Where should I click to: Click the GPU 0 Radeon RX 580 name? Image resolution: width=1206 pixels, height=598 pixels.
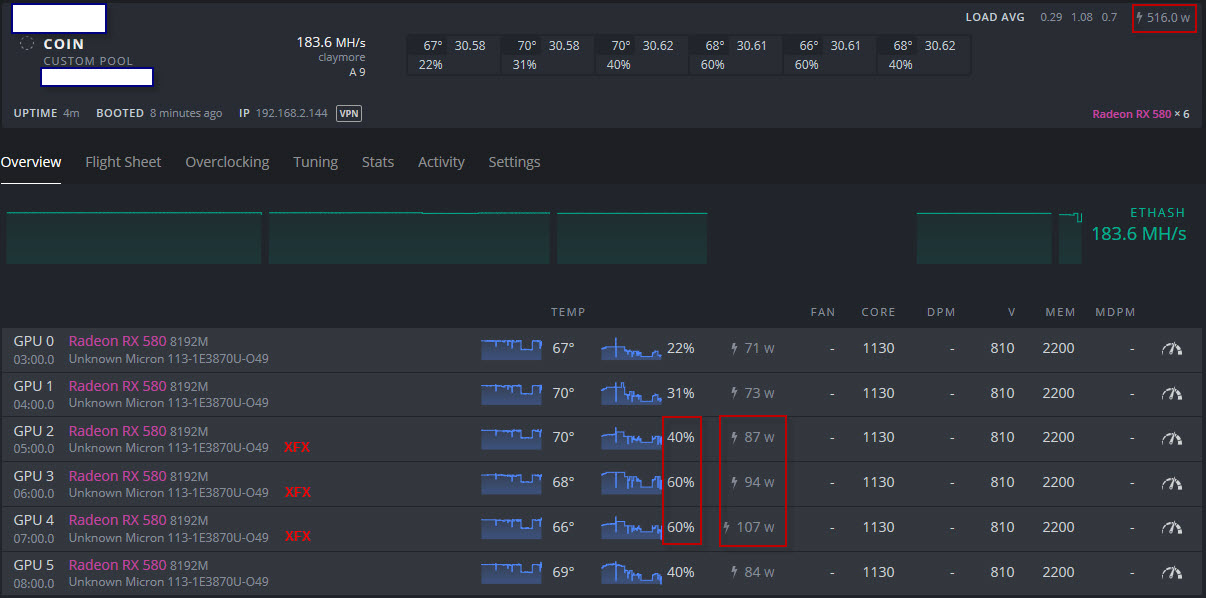tap(117, 341)
